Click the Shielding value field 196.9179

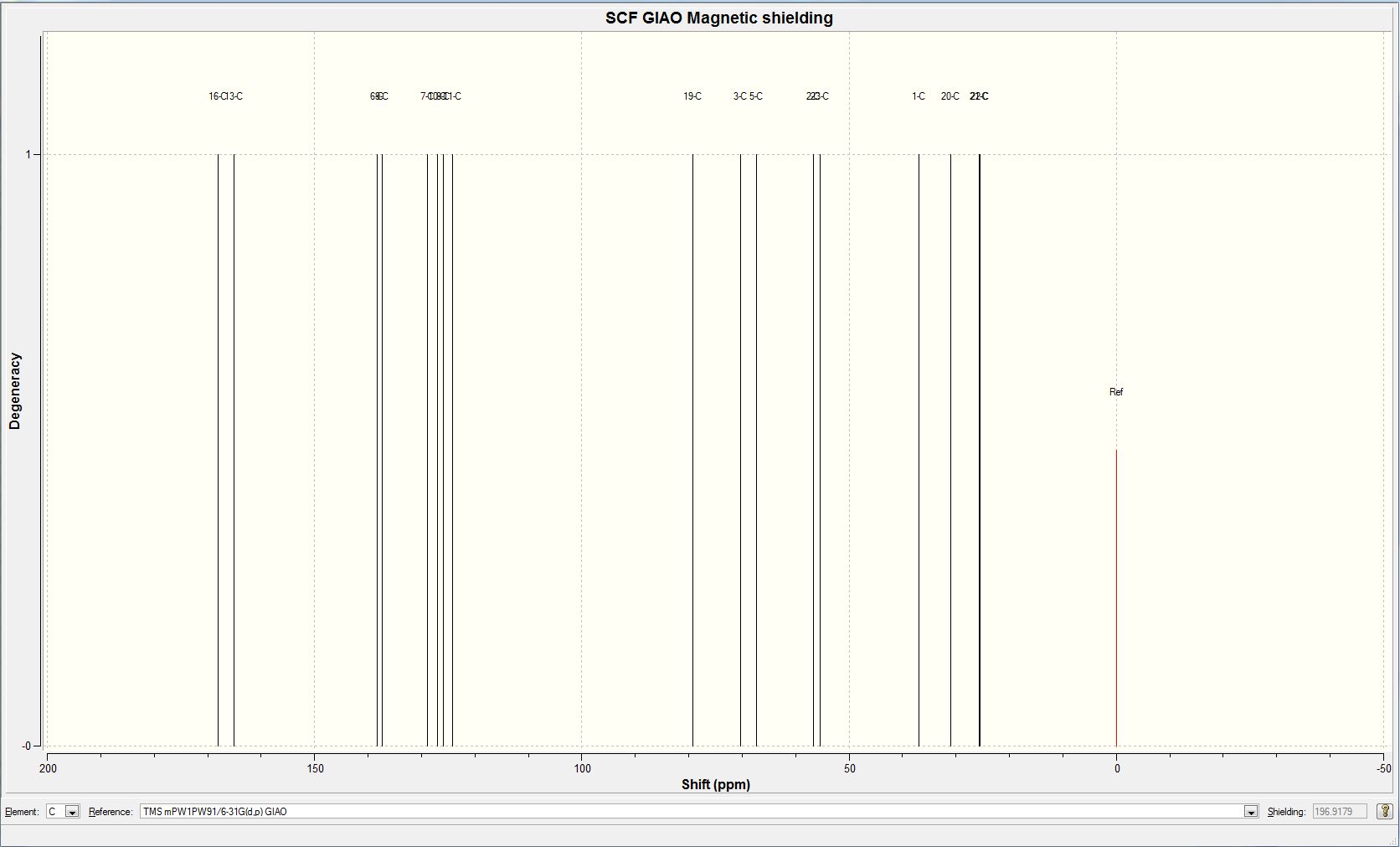(x=1341, y=811)
